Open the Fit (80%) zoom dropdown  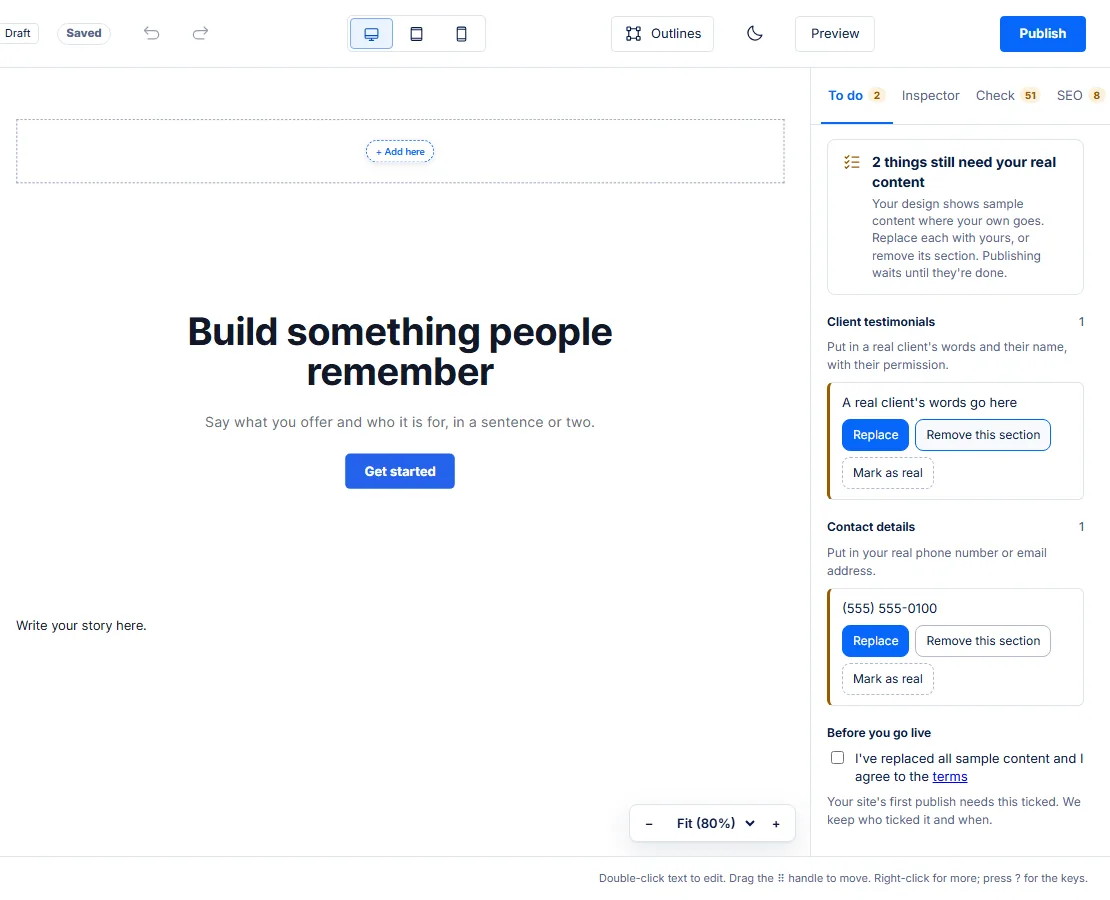[715, 824]
